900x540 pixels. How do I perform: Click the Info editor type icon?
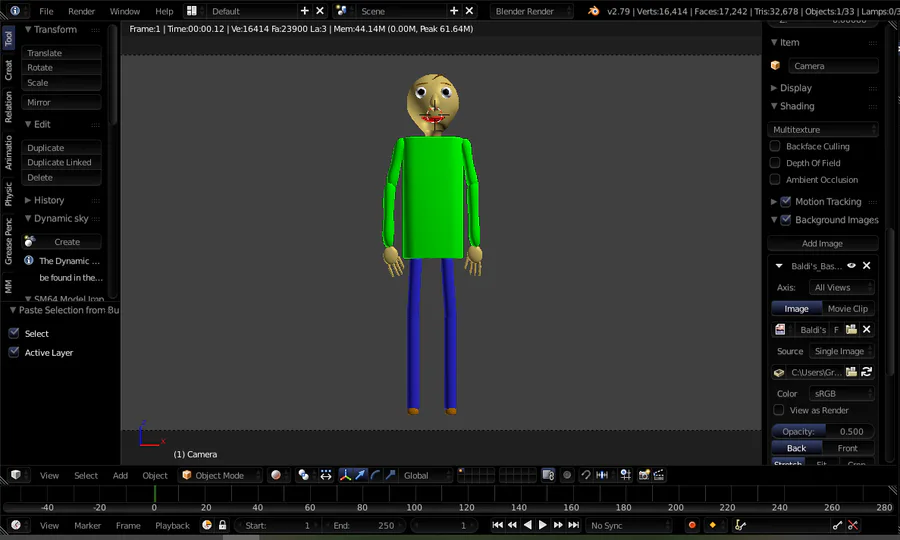pyautogui.click(x=15, y=10)
